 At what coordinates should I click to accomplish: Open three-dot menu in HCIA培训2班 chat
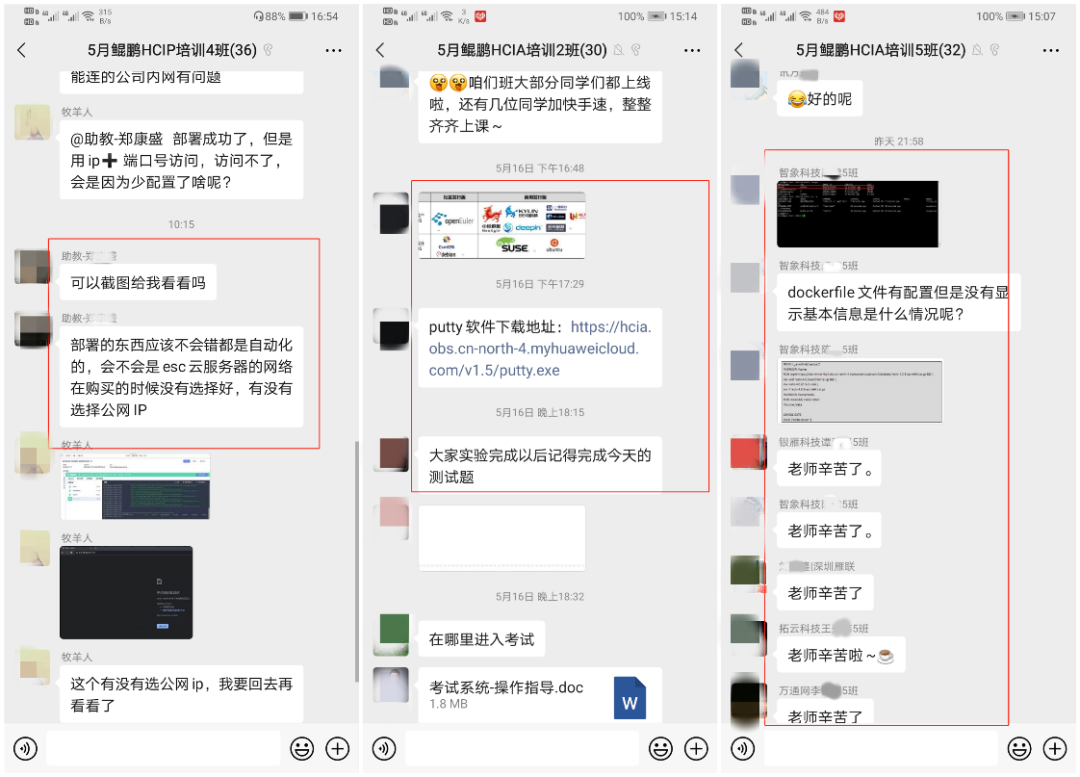coord(692,50)
